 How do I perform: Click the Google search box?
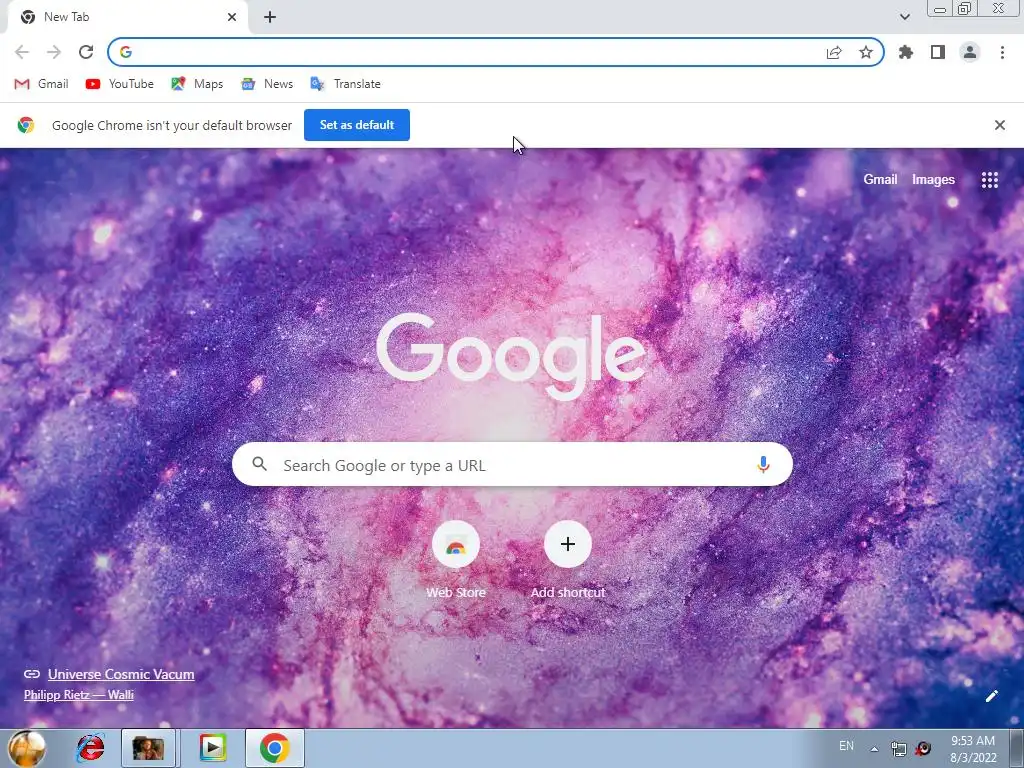click(x=512, y=464)
